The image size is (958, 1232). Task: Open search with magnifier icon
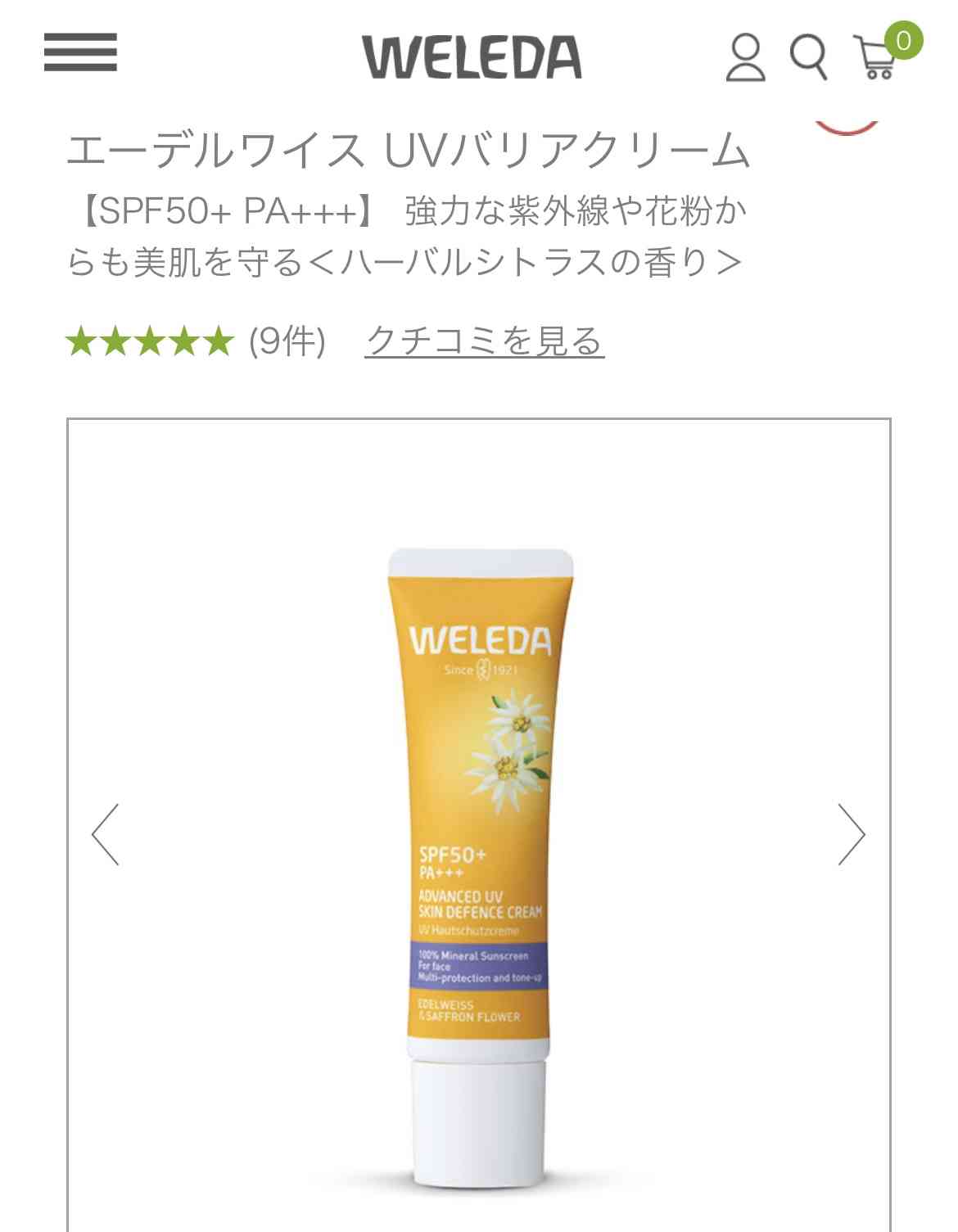808,56
